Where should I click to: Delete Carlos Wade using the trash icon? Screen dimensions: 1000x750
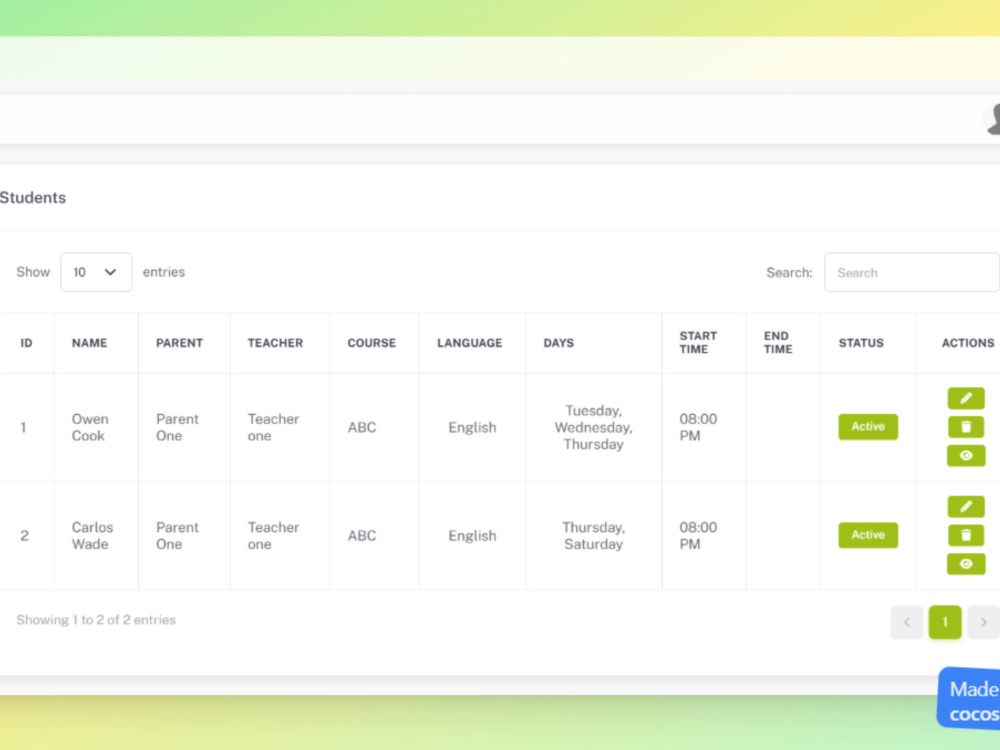[966, 535]
